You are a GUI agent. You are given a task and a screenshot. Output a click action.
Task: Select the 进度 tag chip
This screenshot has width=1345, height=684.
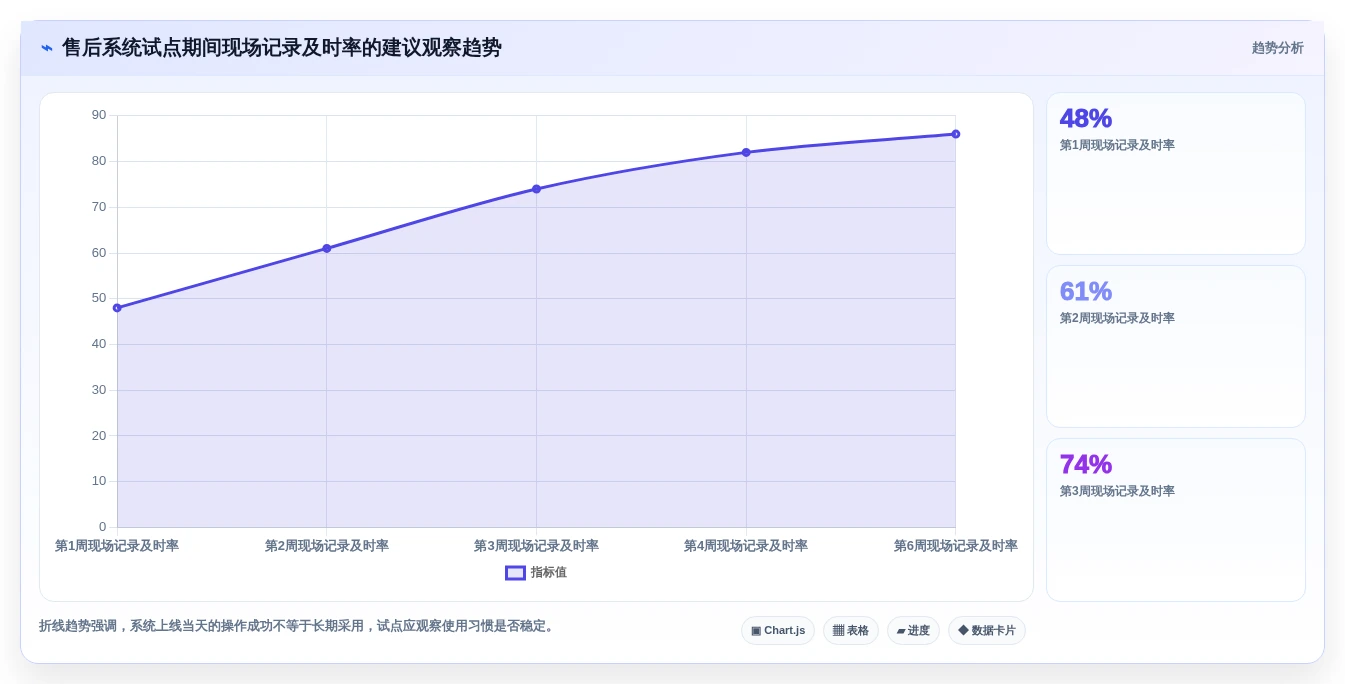(913, 631)
